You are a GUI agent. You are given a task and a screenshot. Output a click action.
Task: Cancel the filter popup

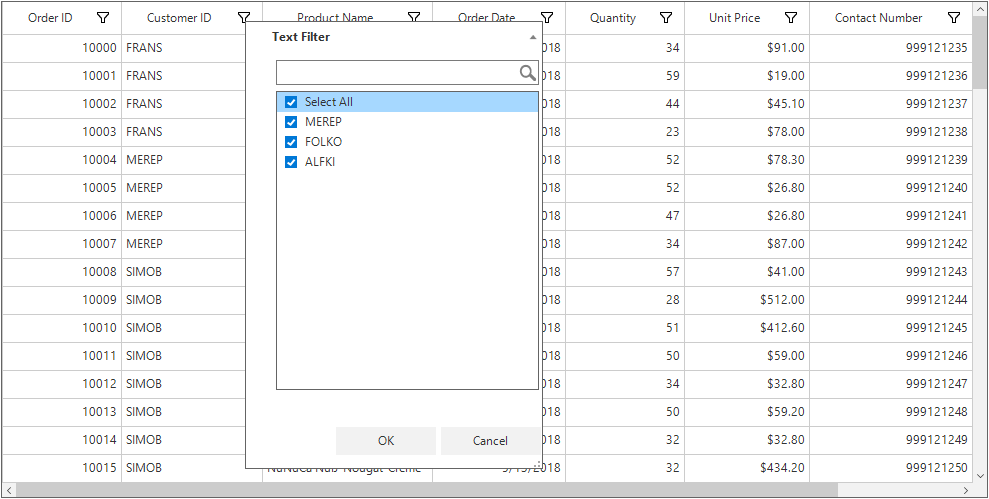click(490, 441)
